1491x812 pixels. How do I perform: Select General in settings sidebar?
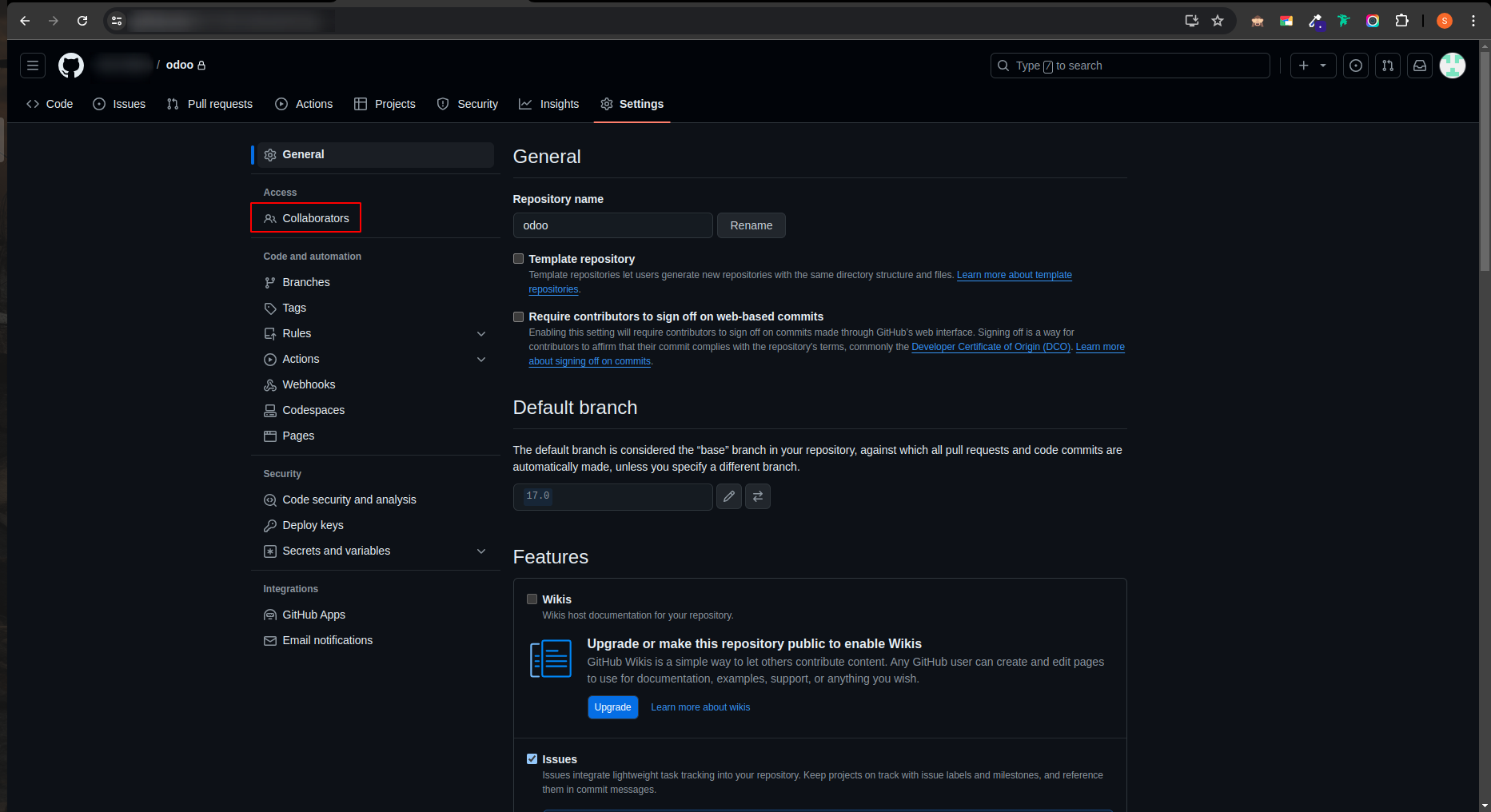375,154
